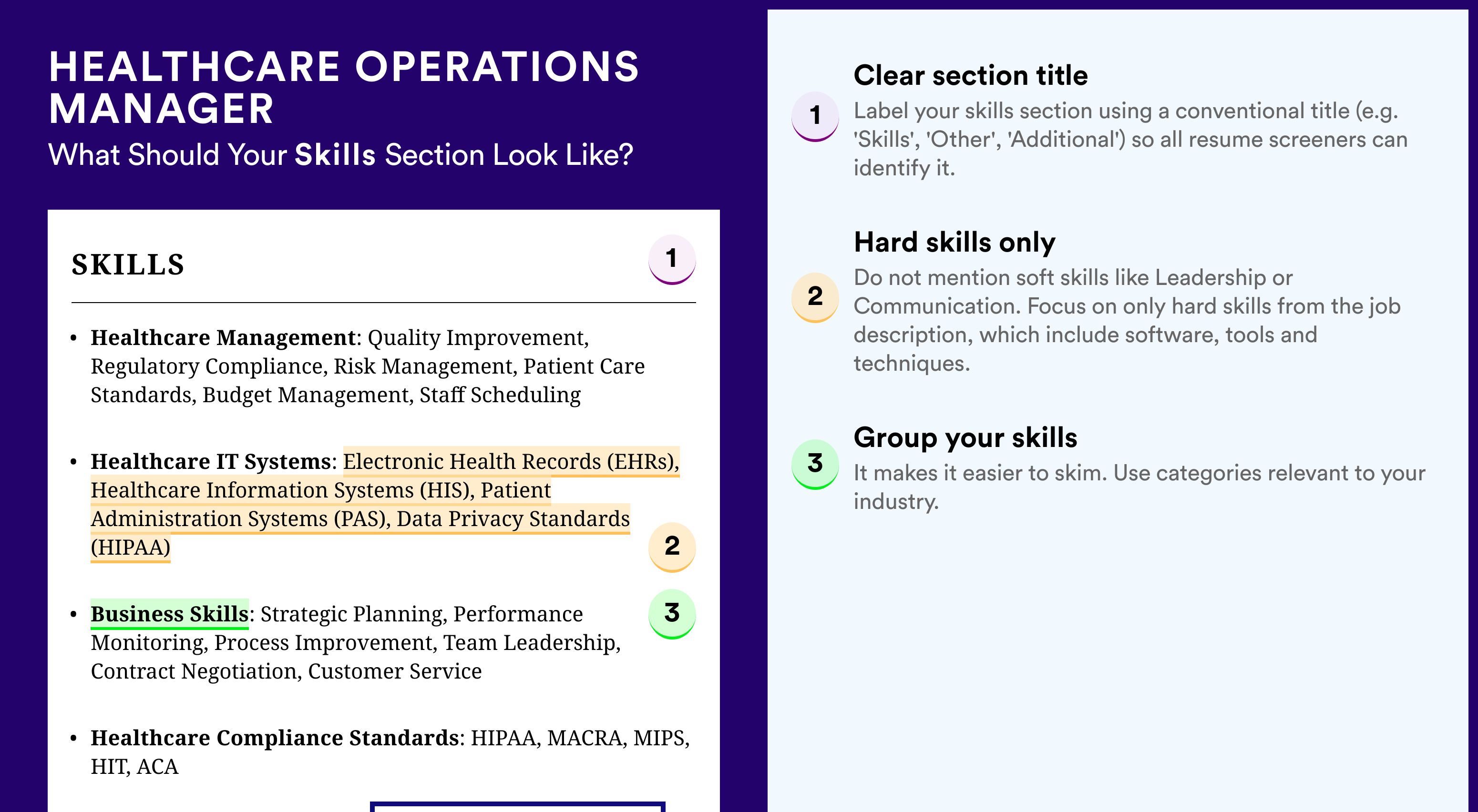Click the blue-bordered box at resume bottom

517,807
